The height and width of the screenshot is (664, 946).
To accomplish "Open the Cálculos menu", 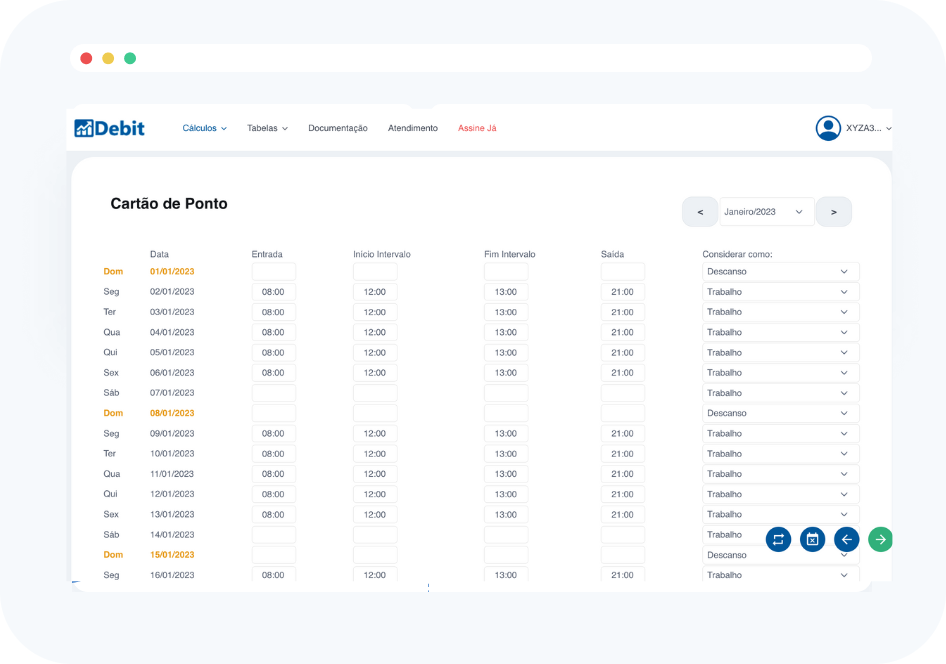I will click(x=204, y=129).
